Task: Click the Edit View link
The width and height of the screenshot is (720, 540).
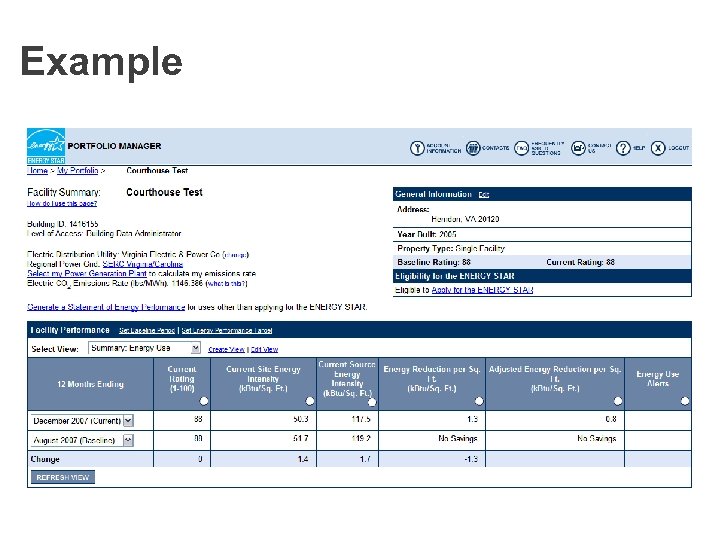Action: click(x=264, y=349)
